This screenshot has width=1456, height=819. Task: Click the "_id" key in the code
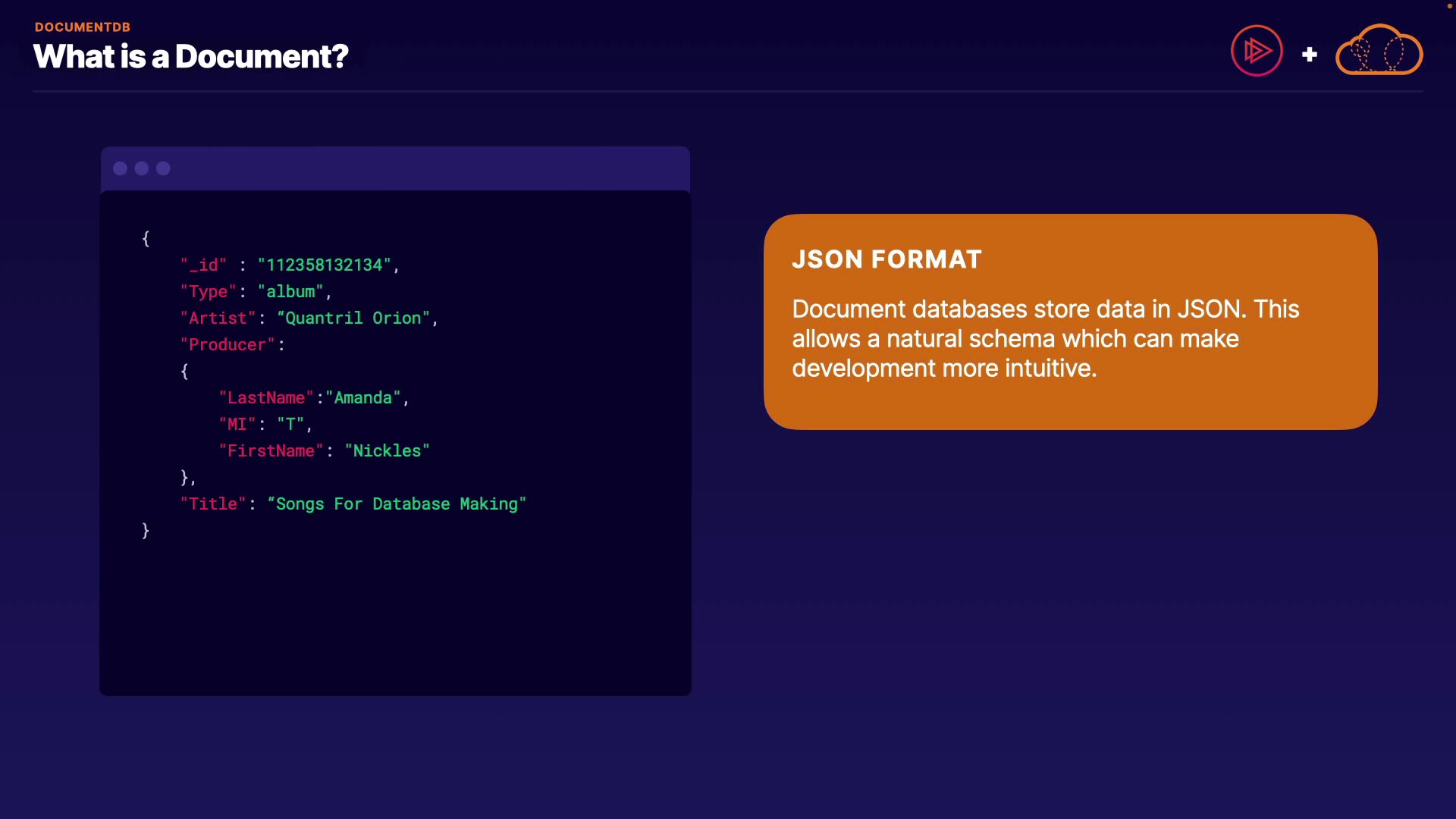point(203,265)
